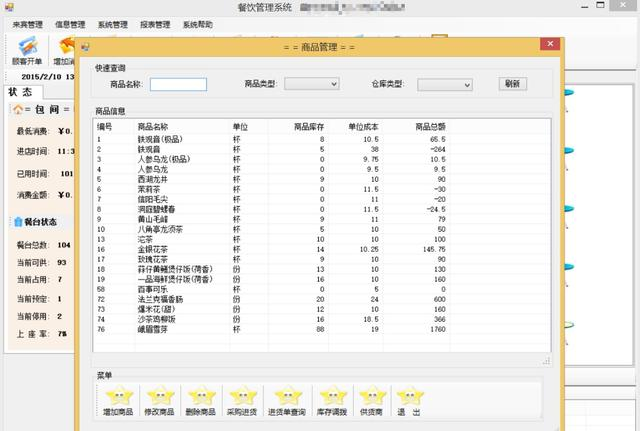Viewport: 640px width, 431px height.
Task: Open the 信息管理 menu
Action: point(70,24)
